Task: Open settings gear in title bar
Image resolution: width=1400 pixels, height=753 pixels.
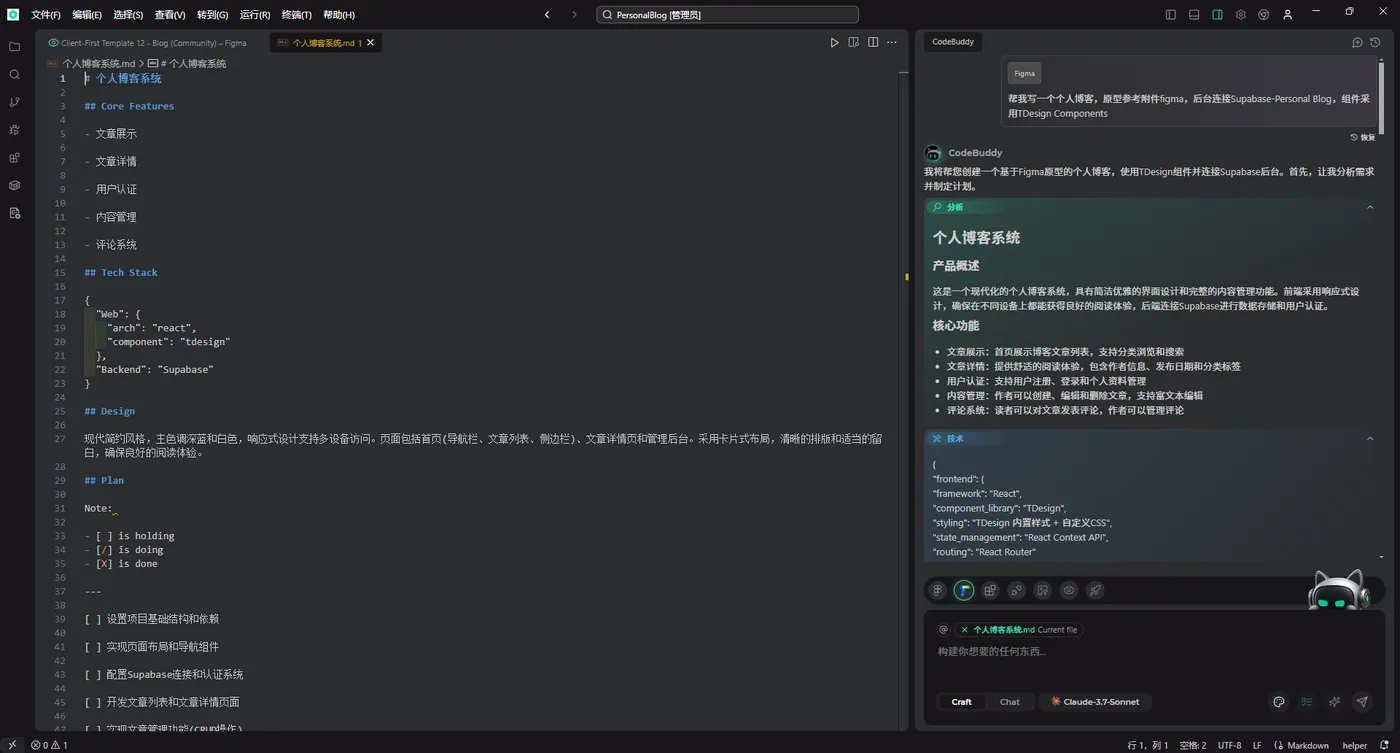Action: coord(1241,15)
